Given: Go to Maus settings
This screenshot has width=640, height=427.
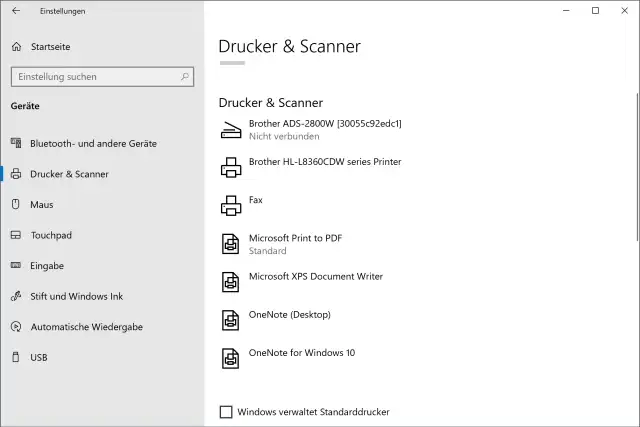Looking at the screenshot, I should [x=42, y=204].
